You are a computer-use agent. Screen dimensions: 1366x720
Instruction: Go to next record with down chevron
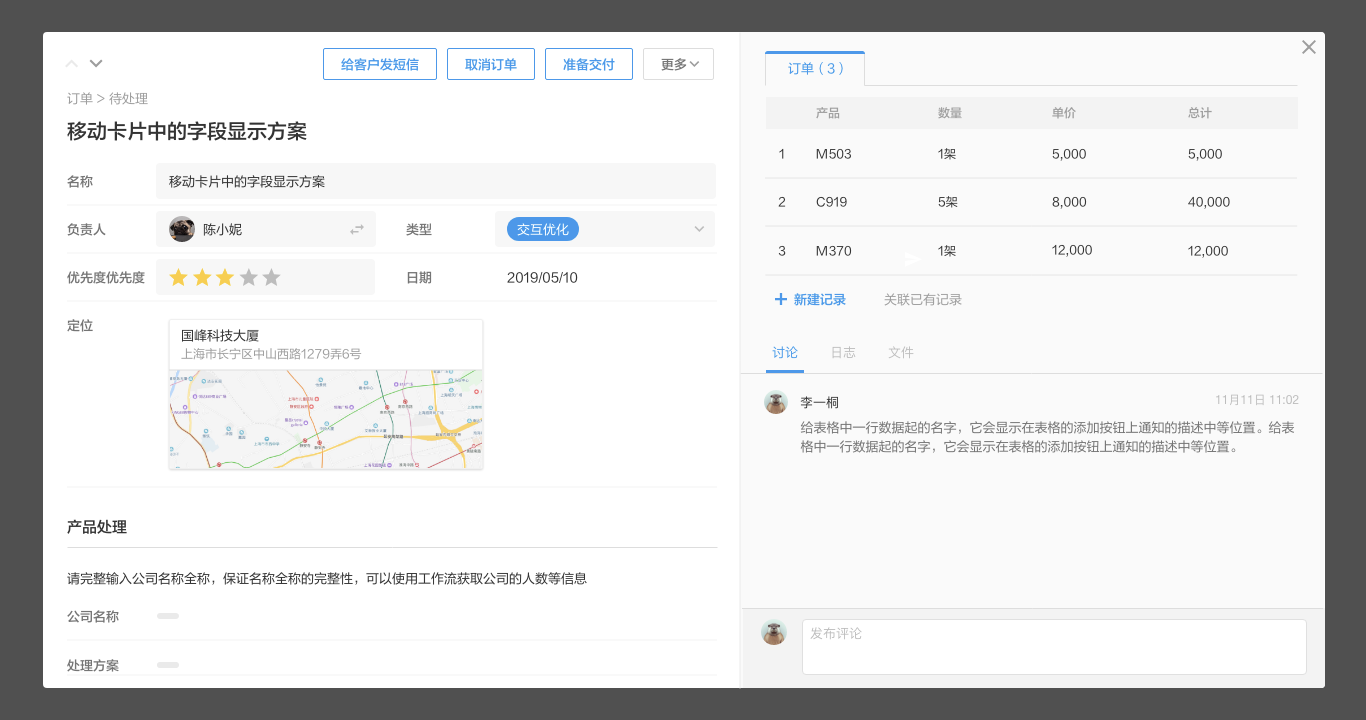[x=96, y=64]
